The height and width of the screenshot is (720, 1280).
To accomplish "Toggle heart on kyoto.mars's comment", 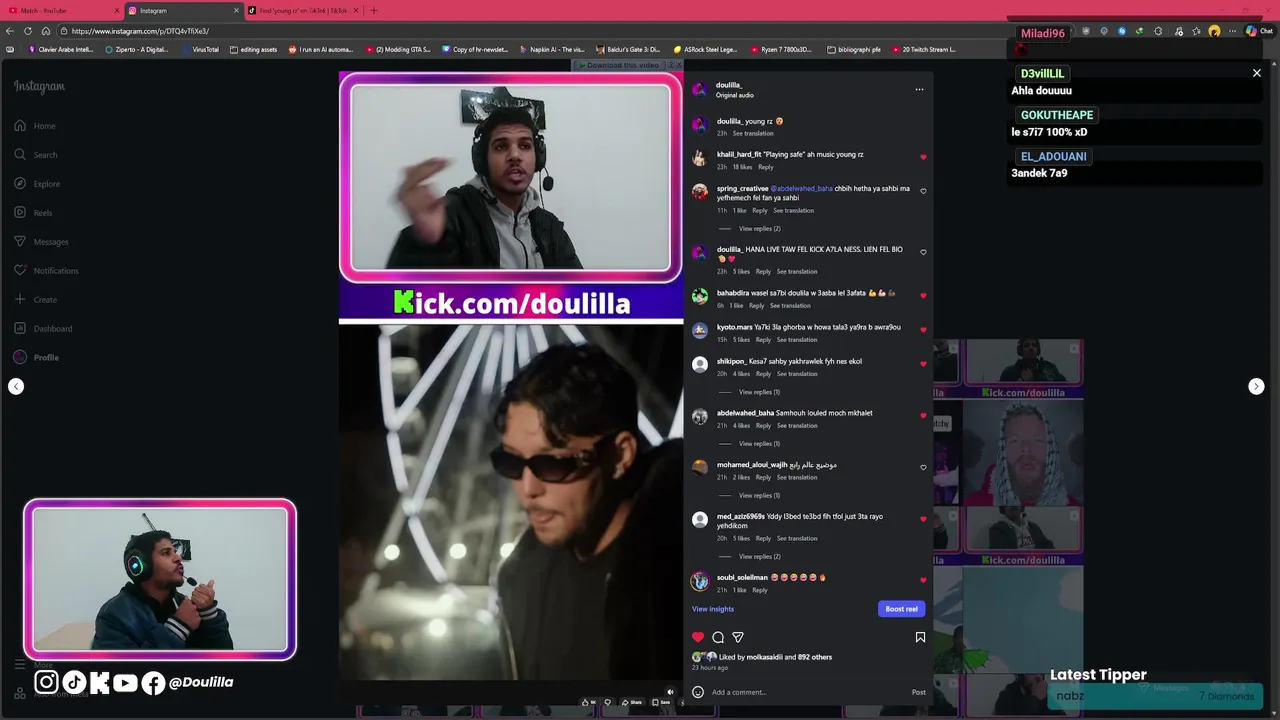I will [923, 329].
